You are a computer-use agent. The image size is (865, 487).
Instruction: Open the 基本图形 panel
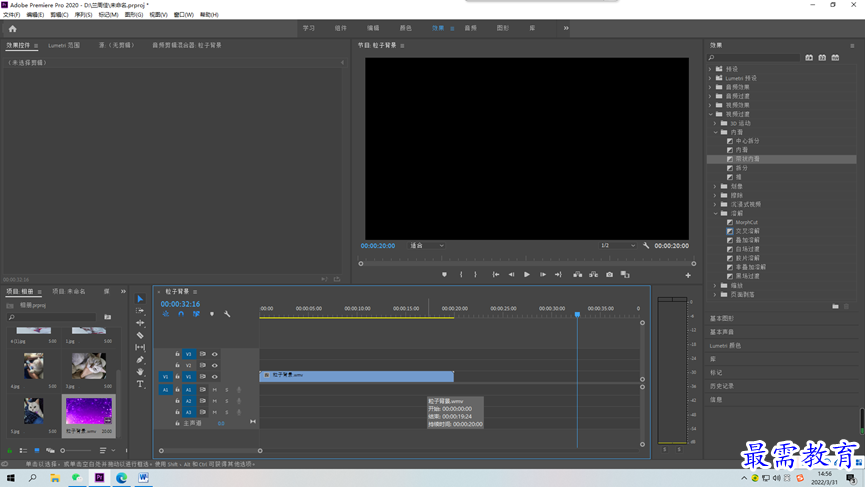coord(722,318)
